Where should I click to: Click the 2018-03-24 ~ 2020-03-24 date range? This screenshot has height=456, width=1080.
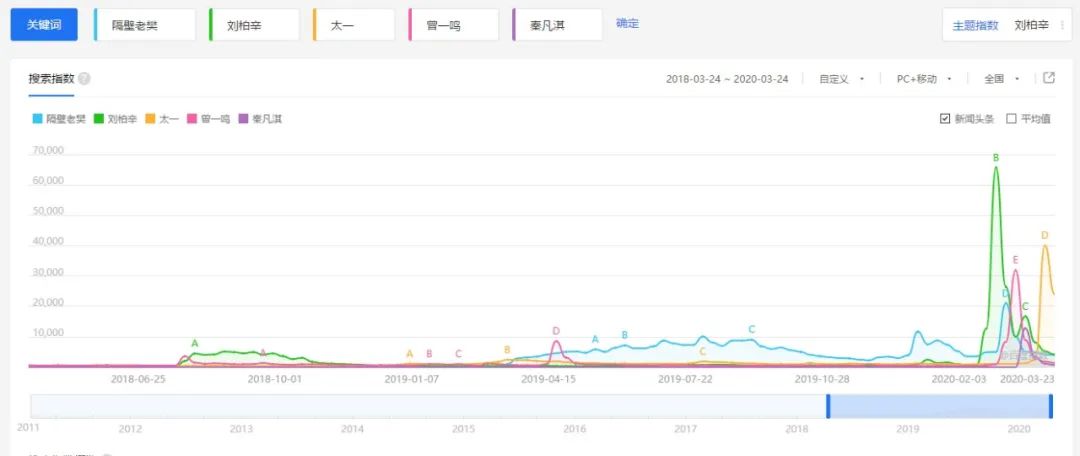pos(727,79)
